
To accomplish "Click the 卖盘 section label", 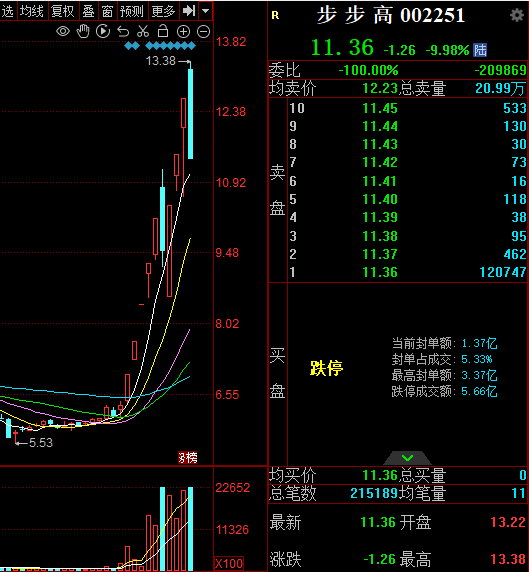I will [277, 190].
